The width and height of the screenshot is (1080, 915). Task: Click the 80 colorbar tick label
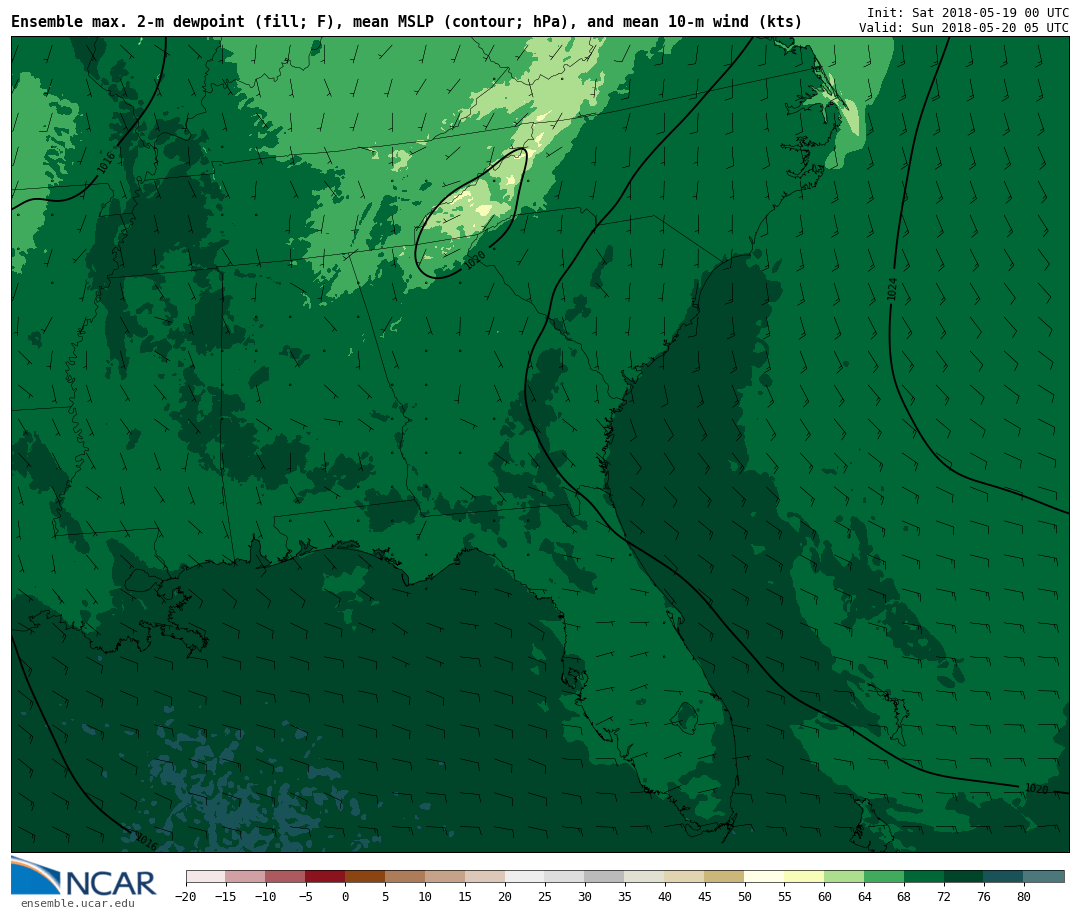tap(1024, 896)
